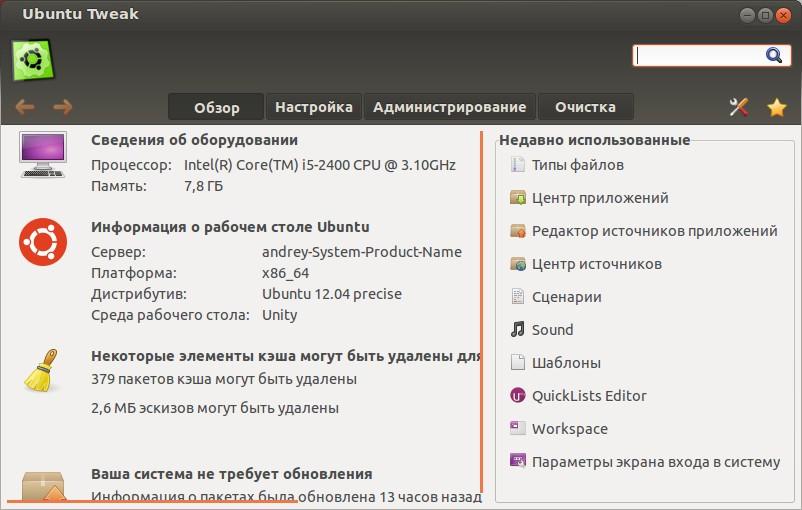The width and height of the screenshot is (802, 510).
Task: Click the Редактор источников приложений icon
Action: pyautogui.click(x=518, y=231)
